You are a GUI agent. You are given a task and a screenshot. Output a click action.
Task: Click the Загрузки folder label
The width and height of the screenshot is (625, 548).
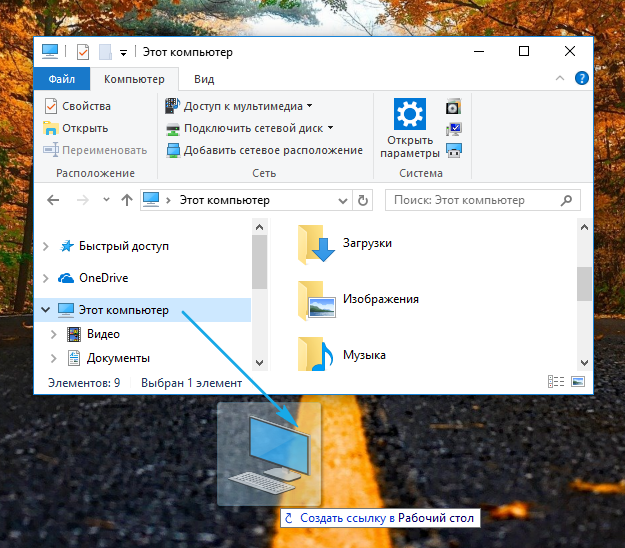point(367,243)
